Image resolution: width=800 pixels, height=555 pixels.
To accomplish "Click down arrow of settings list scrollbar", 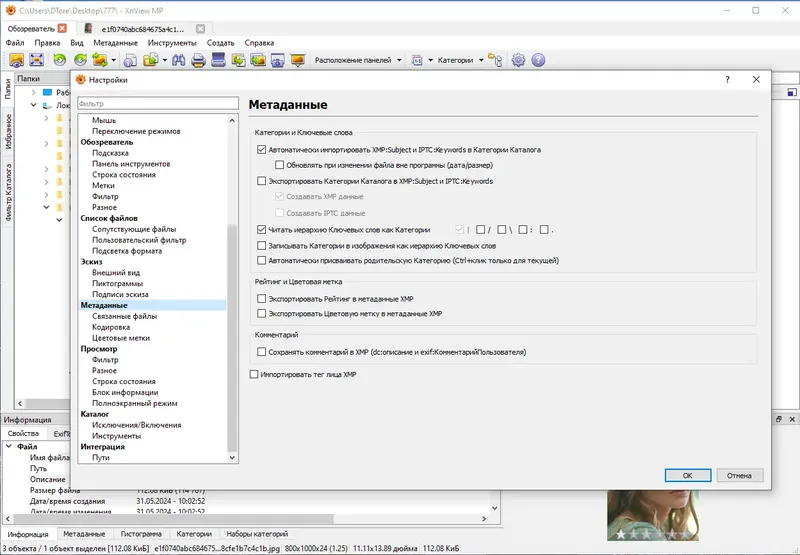I will pyautogui.click(x=232, y=458).
